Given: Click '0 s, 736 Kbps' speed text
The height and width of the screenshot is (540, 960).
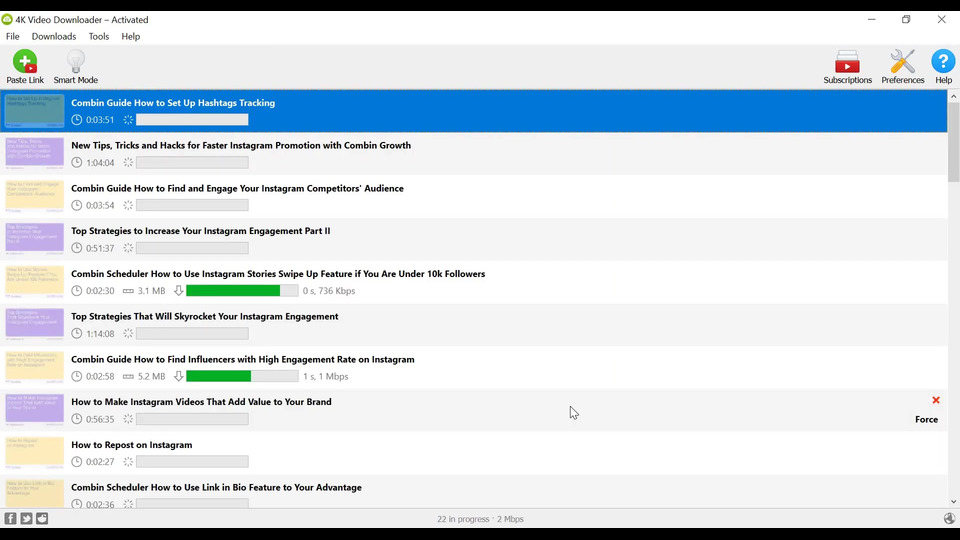Looking at the screenshot, I should [329, 291].
